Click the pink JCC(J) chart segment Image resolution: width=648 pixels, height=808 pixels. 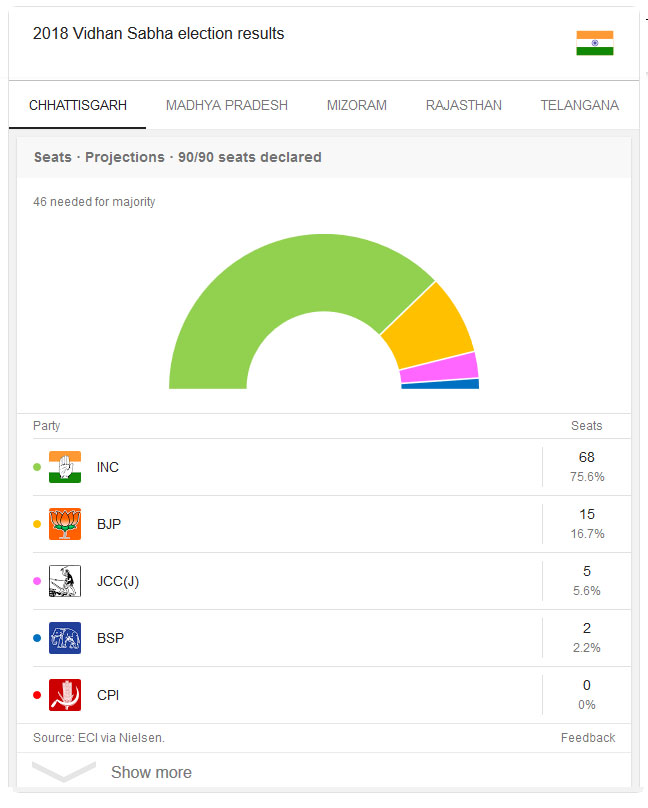(x=440, y=367)
